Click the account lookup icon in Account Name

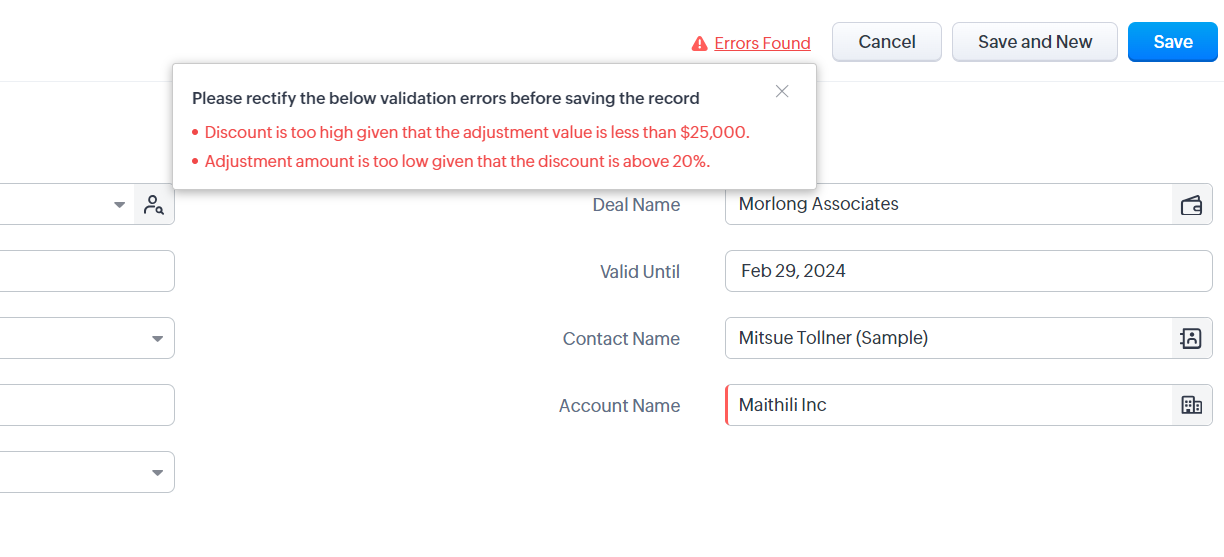[x=1191, y=406]
